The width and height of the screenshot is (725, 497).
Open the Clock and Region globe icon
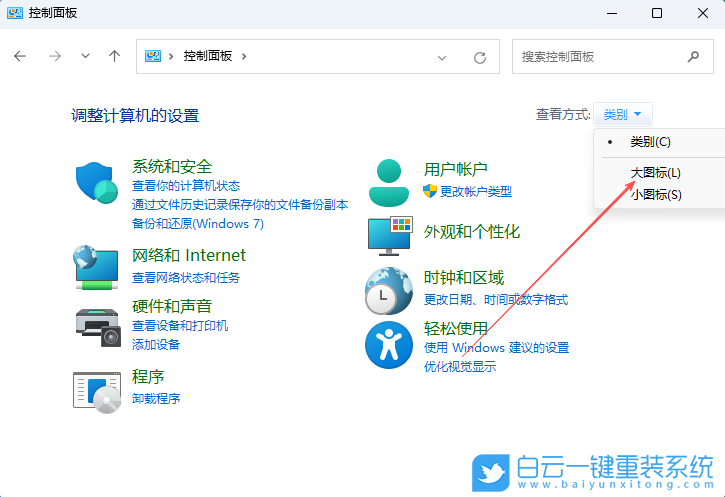click(388, 291)
